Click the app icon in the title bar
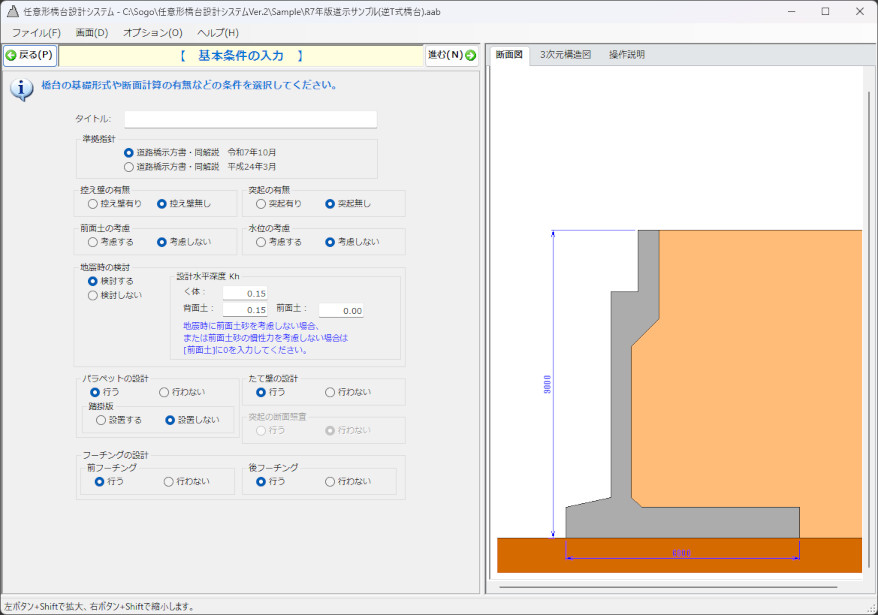The height and width of the screenshot is (615, 878). click(x=13, y=11)
